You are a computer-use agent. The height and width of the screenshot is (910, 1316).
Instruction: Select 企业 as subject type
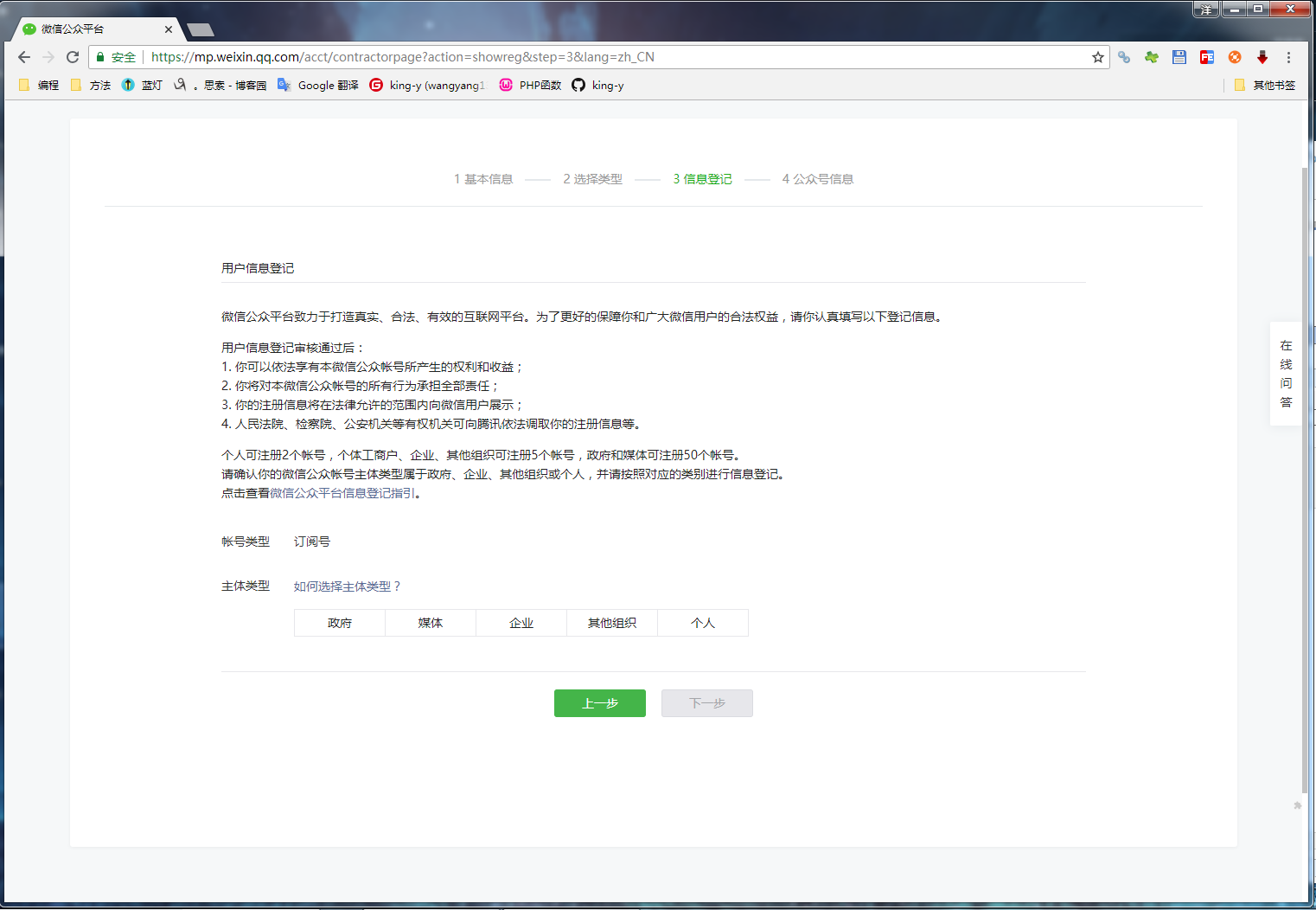click(521, 623)
